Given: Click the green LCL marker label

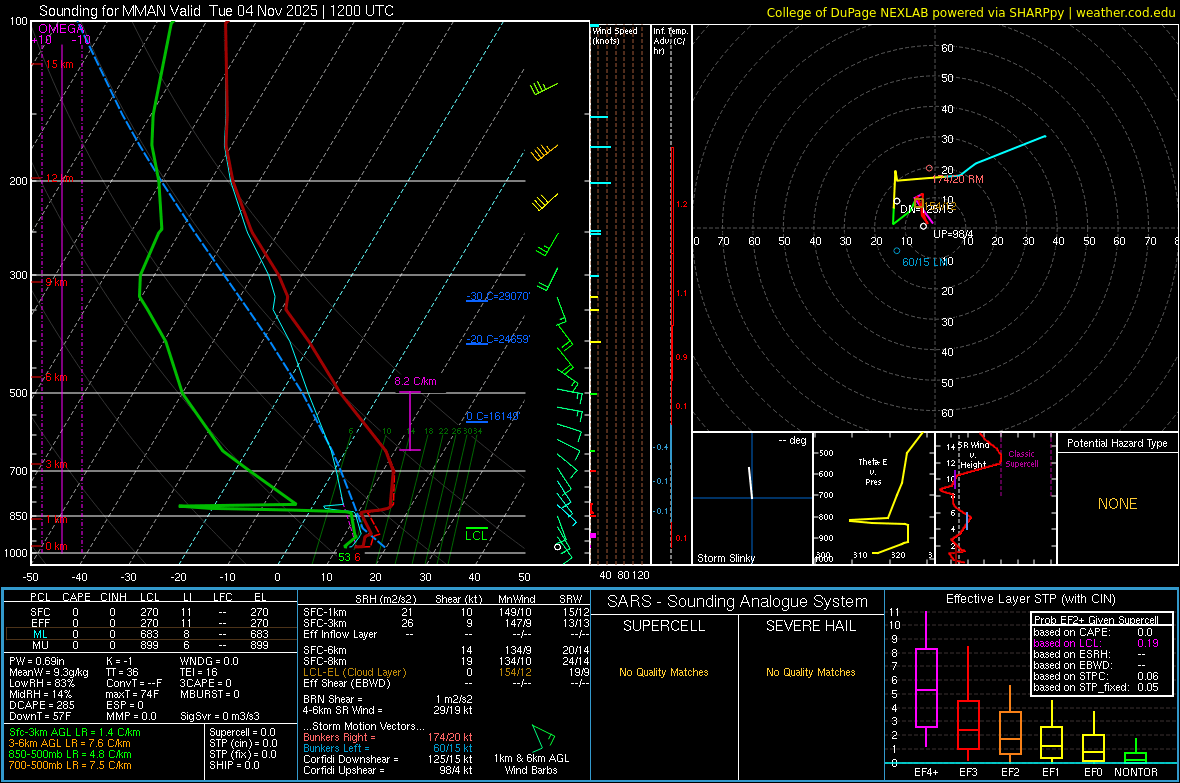Looking at the screenshot, I should click(x=476, y=535).
